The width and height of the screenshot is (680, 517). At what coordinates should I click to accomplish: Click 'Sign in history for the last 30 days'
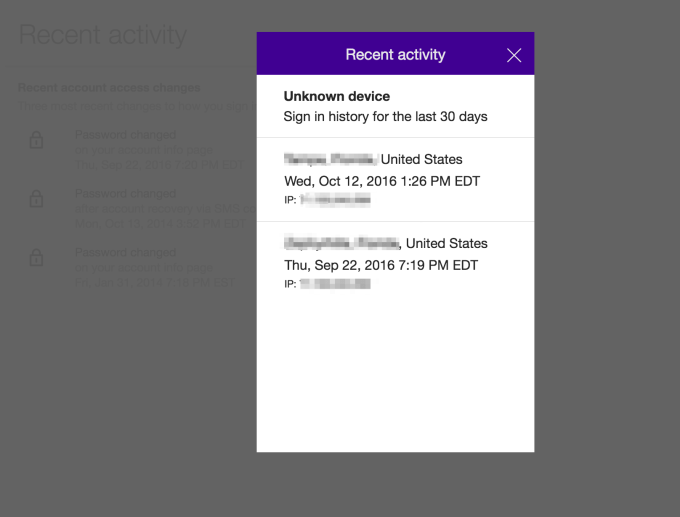[x=386, y=117]
